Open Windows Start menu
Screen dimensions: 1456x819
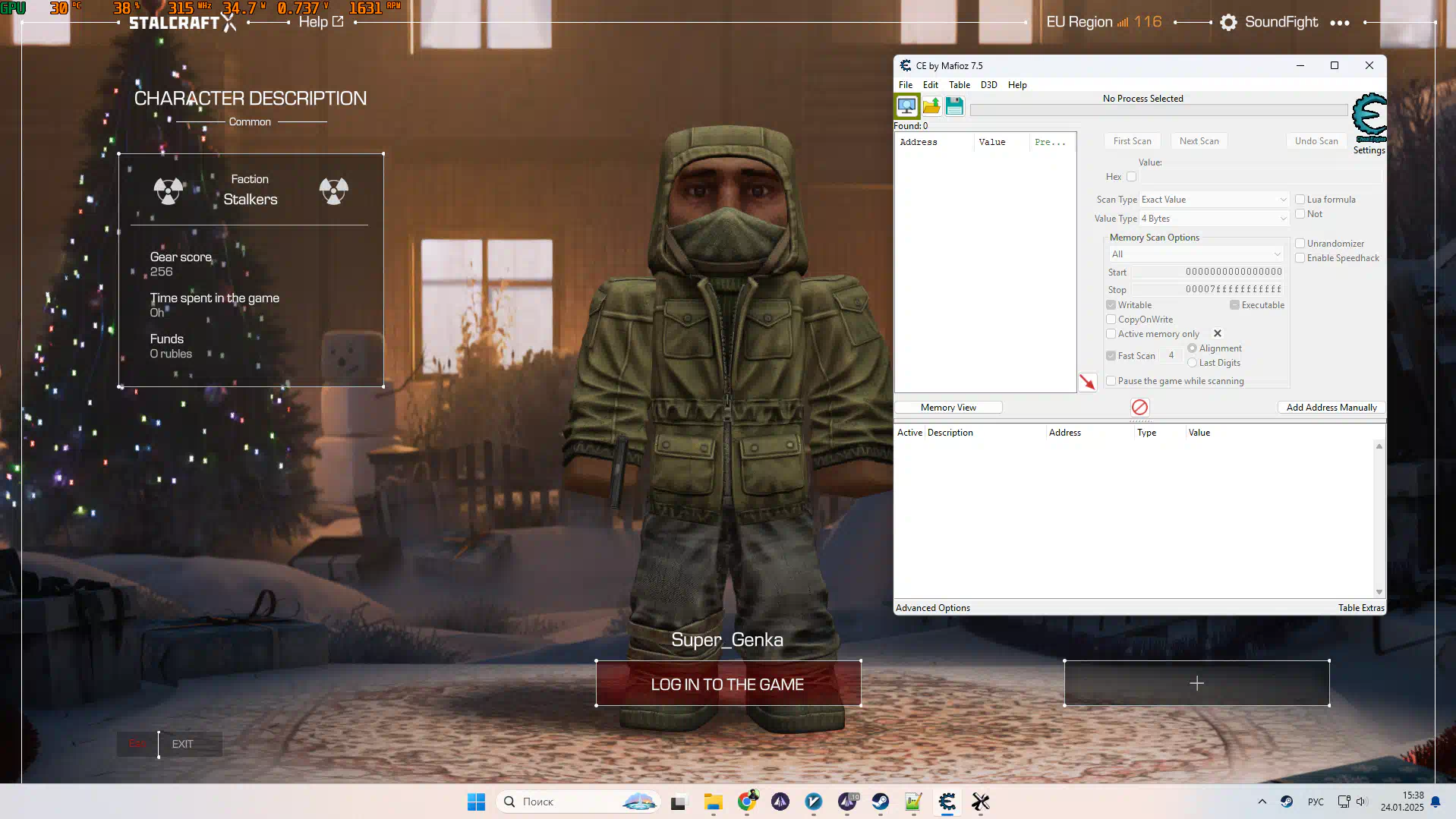coord(476,802)
